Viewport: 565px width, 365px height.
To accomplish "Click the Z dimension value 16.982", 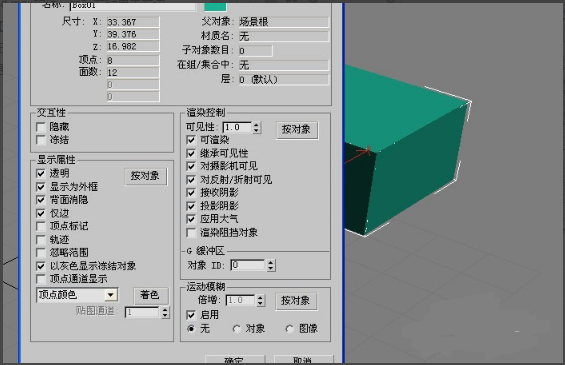I will point(133,46).
